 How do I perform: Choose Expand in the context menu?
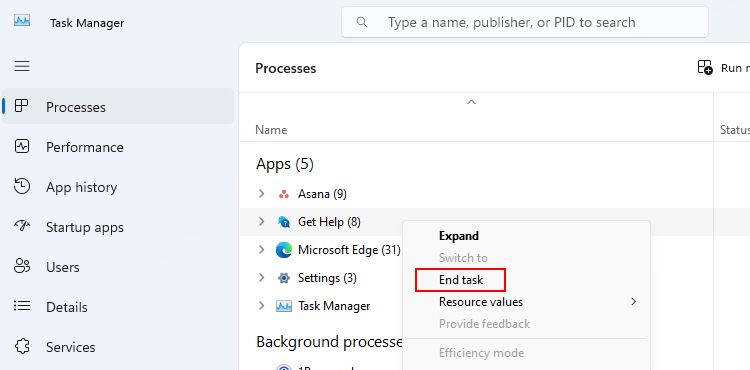point(459,236)
